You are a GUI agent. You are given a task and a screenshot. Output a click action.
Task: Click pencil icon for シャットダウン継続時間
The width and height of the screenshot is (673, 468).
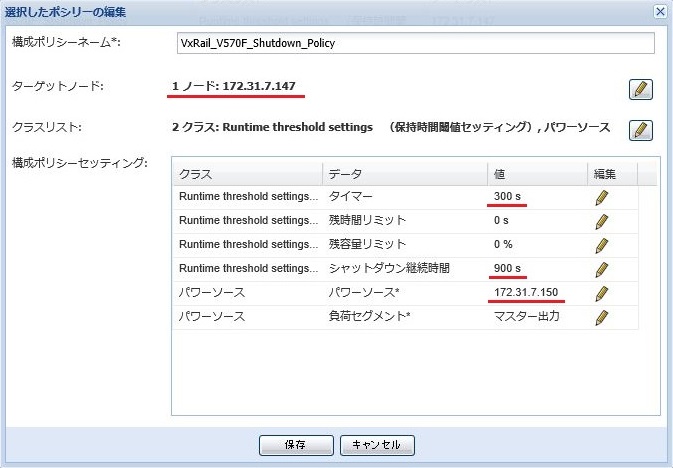click(602, 269)
